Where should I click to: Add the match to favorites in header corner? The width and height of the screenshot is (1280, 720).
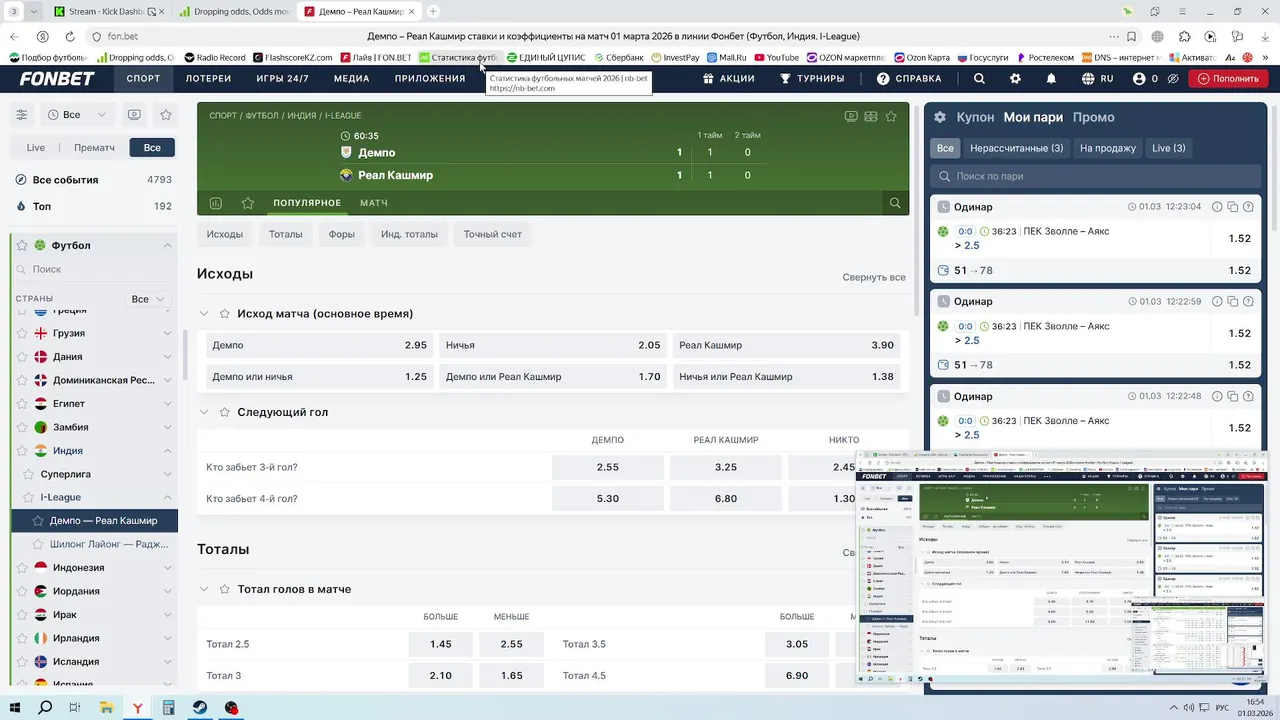click(891, 116)
